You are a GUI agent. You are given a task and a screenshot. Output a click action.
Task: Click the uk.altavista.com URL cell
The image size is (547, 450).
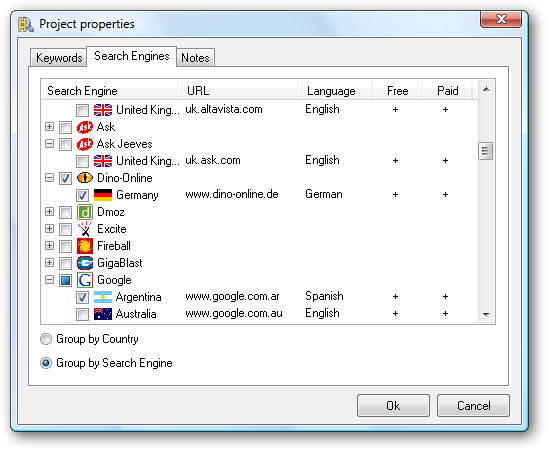pos(224,110)
